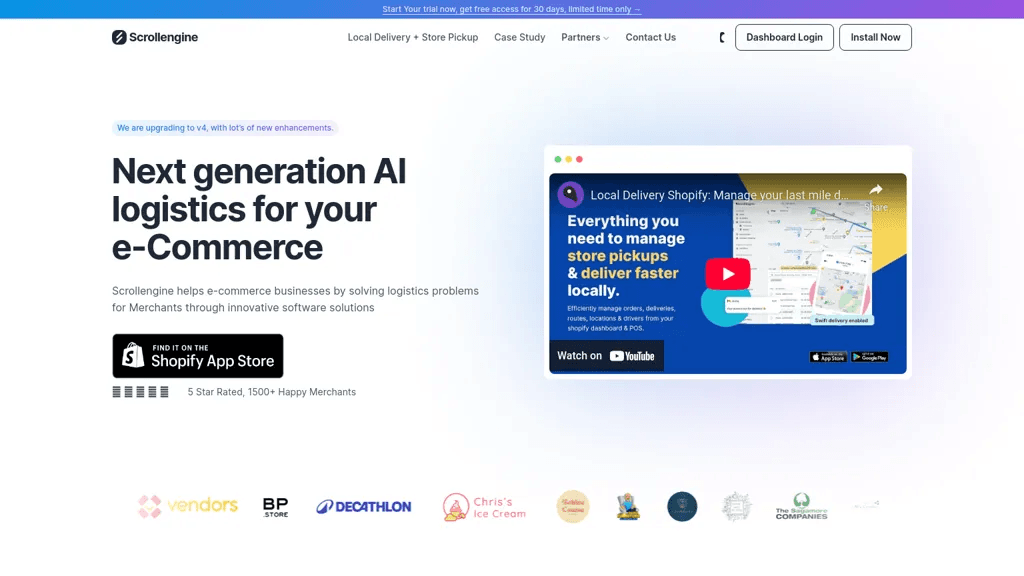Click the gray ornate merchant logo

tap(737, 507)
